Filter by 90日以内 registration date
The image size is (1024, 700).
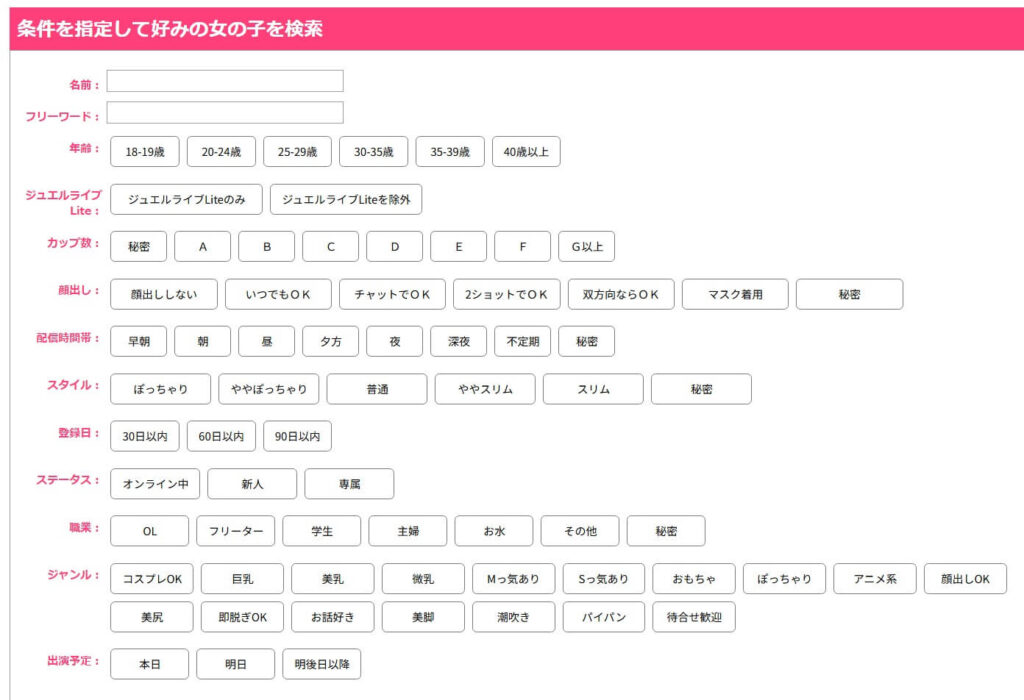tap(297, 437)
